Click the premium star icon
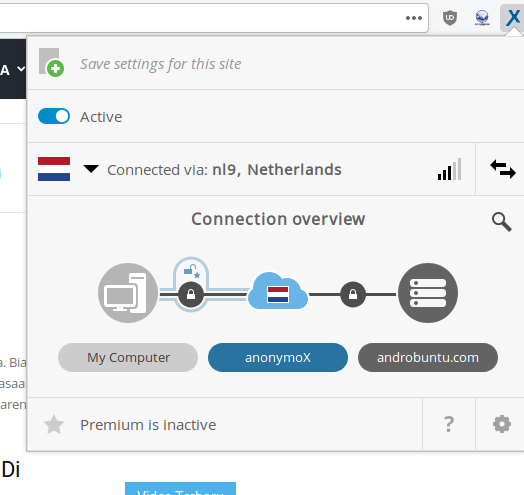 pos(54,424)
